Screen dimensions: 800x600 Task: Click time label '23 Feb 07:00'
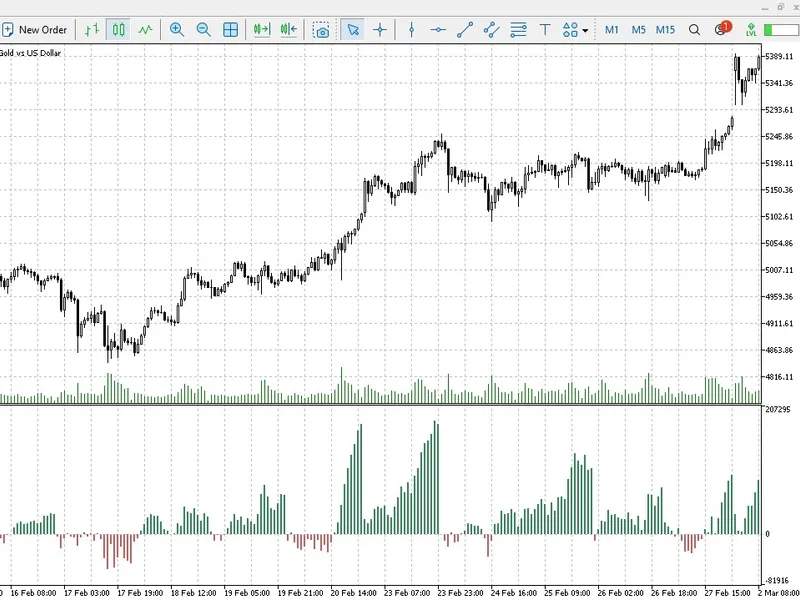coord(407,593)
